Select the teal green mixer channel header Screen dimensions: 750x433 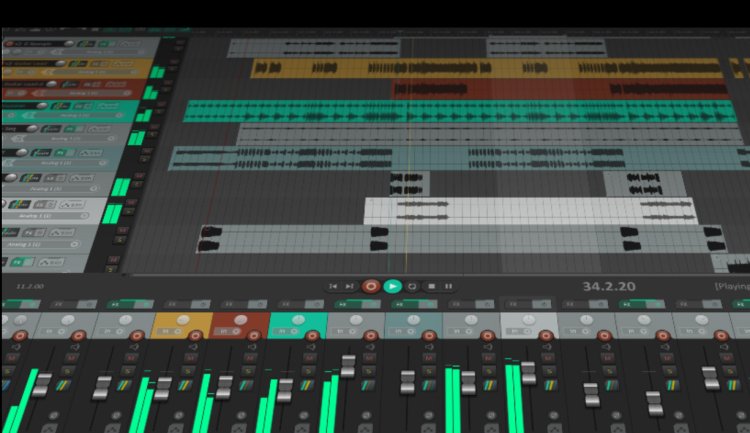coord(297,321)
